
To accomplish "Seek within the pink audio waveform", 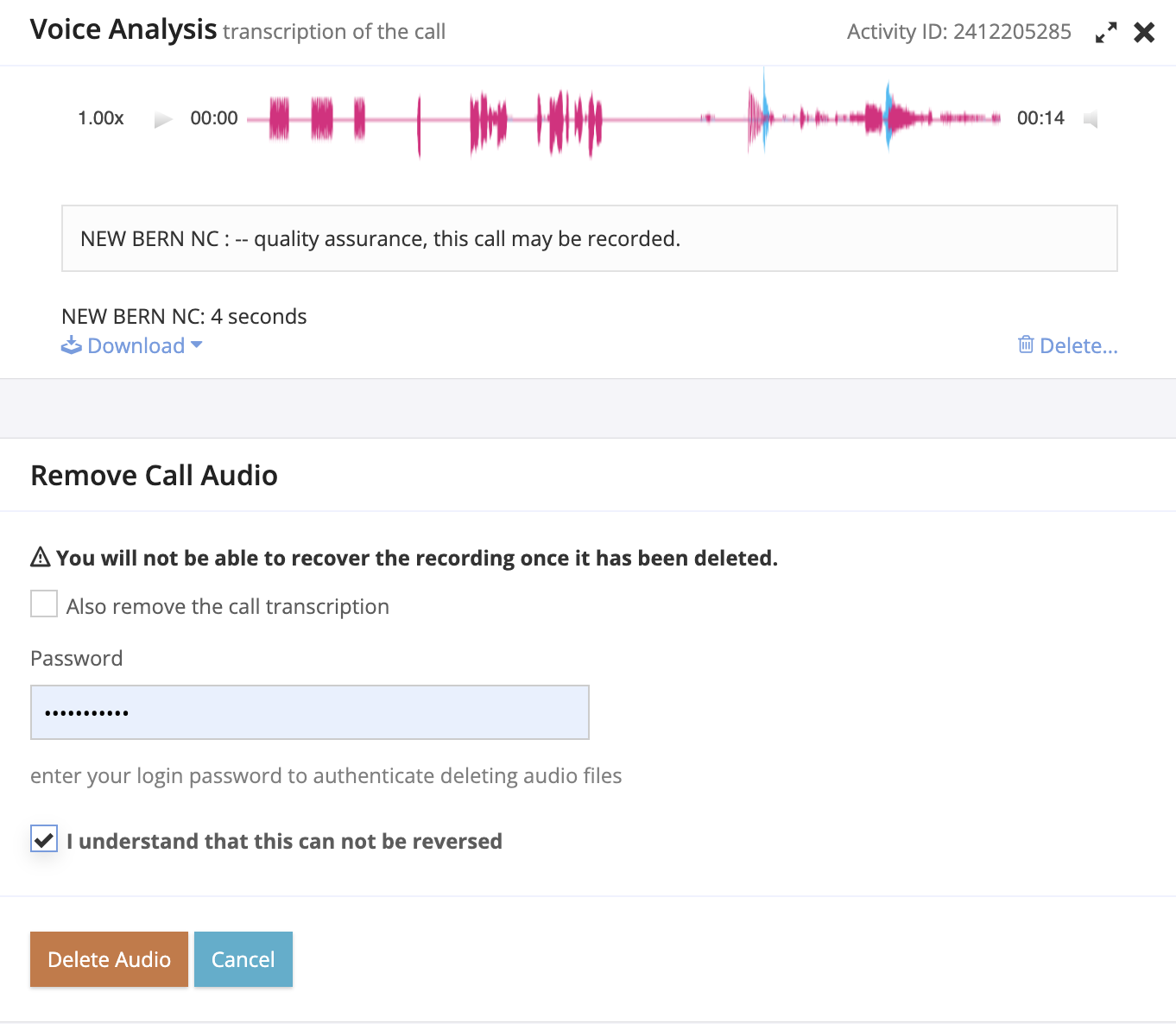I will coord(623,118).
